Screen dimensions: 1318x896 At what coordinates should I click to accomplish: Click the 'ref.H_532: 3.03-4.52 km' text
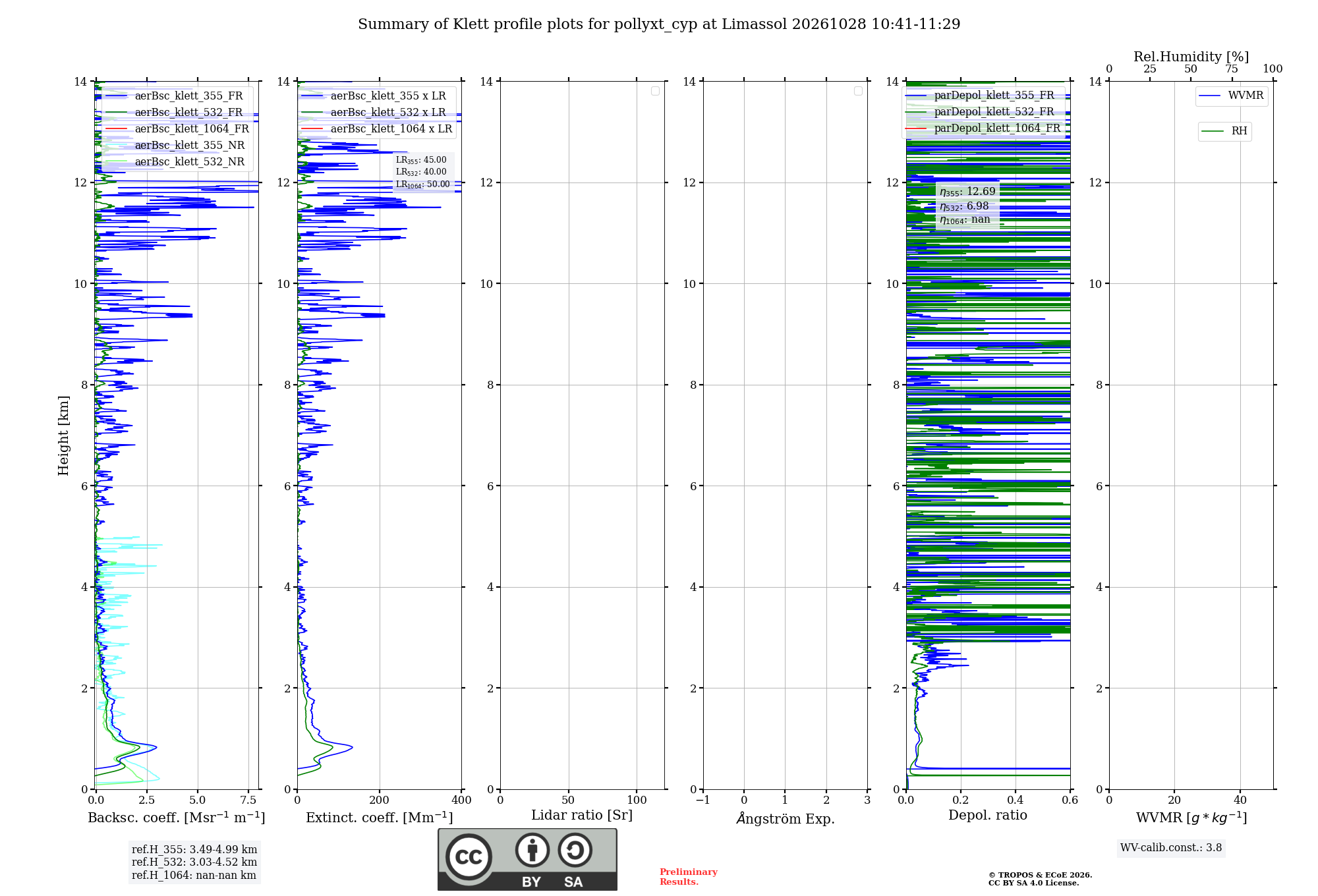(194, 862)
